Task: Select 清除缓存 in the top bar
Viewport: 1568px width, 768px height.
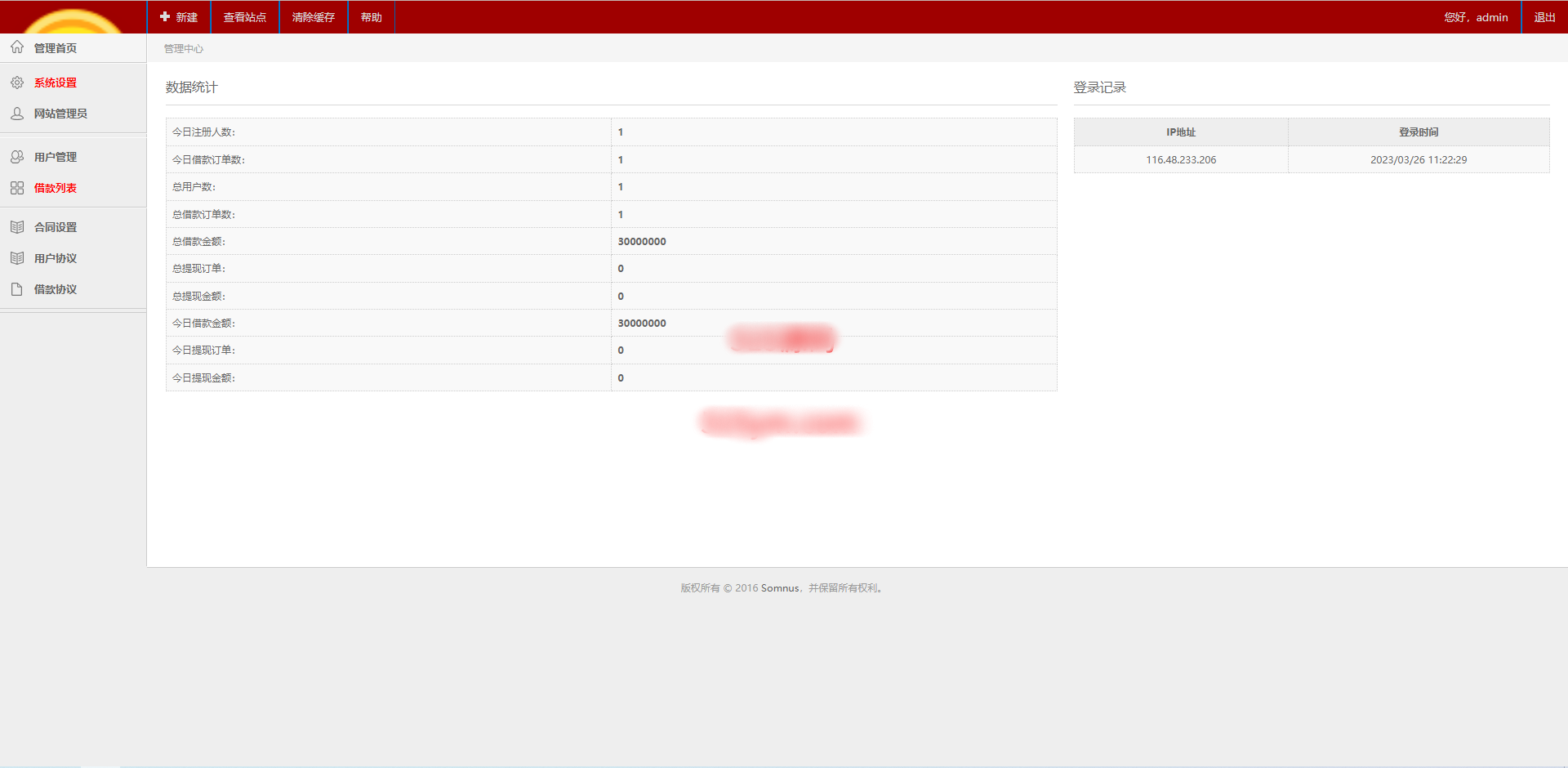Action: (x=314, y=17)
